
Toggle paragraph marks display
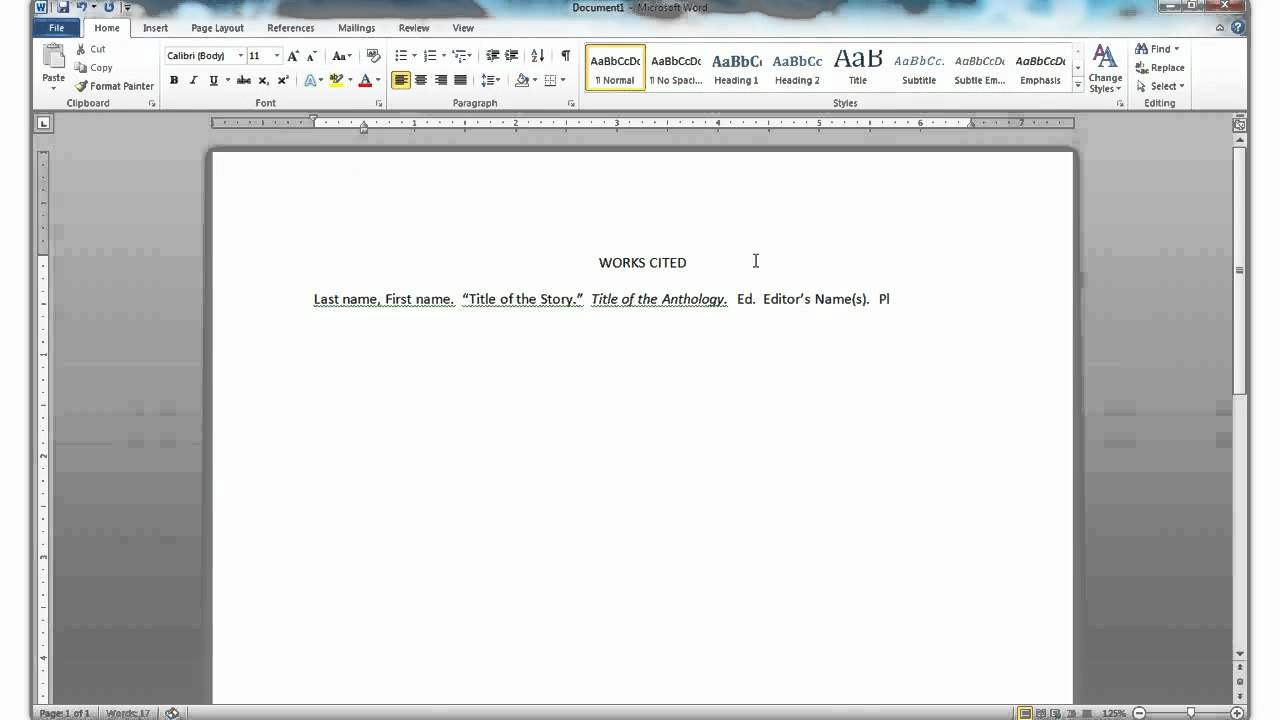tap(565, 56)
